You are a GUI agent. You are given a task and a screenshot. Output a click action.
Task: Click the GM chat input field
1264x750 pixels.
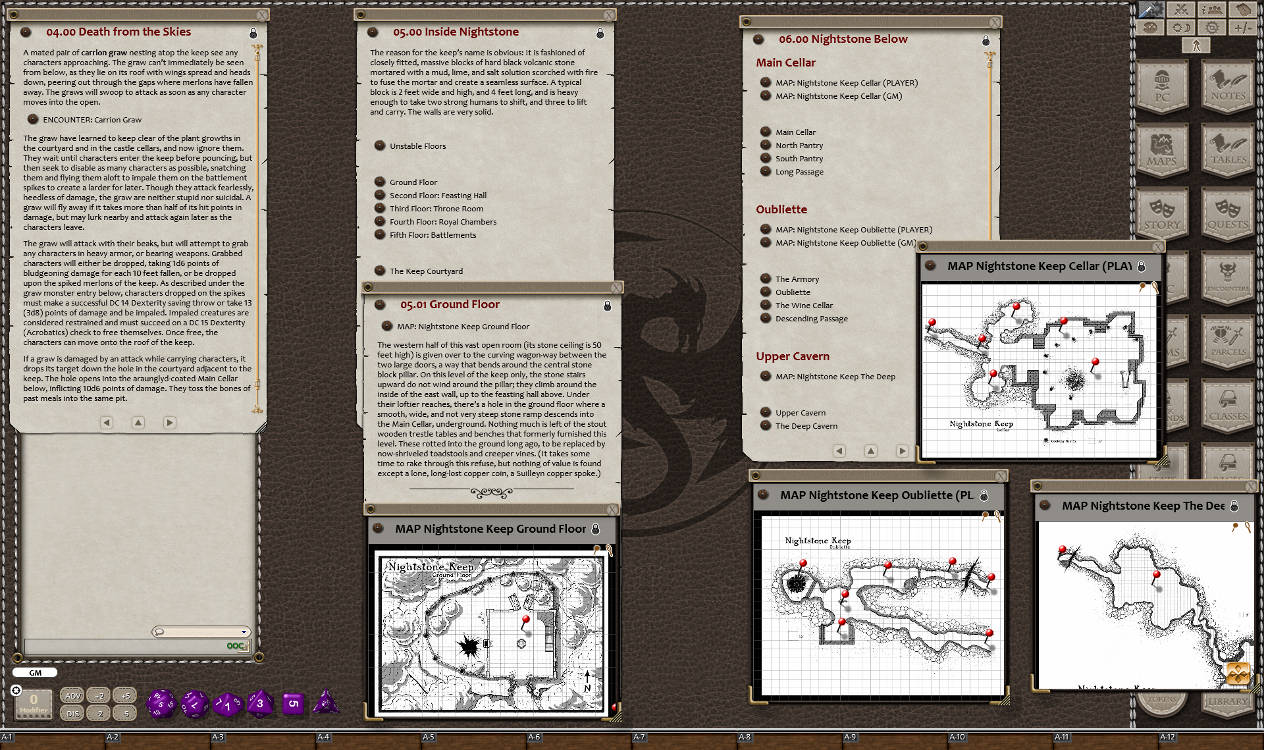click(35, 672)
